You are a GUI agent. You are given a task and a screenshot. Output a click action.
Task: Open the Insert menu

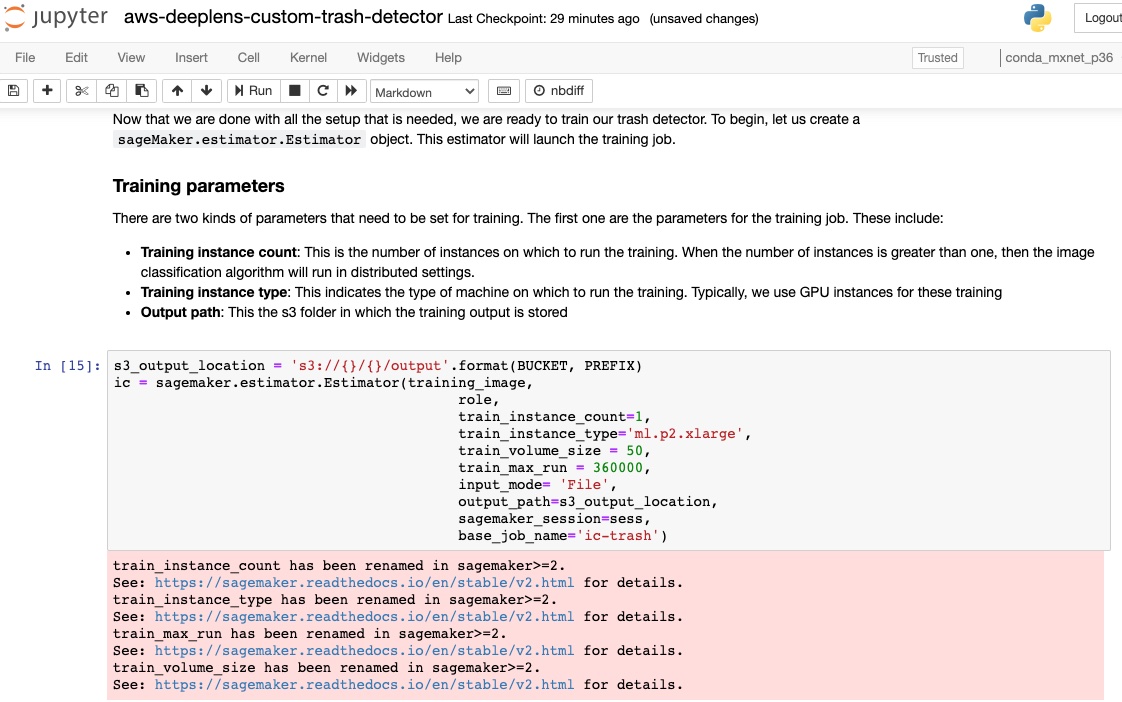point(191,58)
